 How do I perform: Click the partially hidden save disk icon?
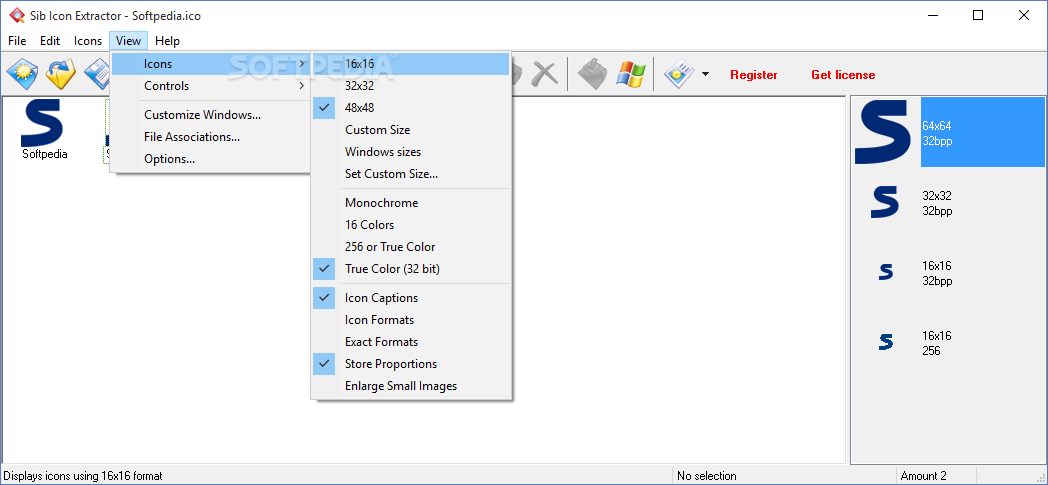97,73
